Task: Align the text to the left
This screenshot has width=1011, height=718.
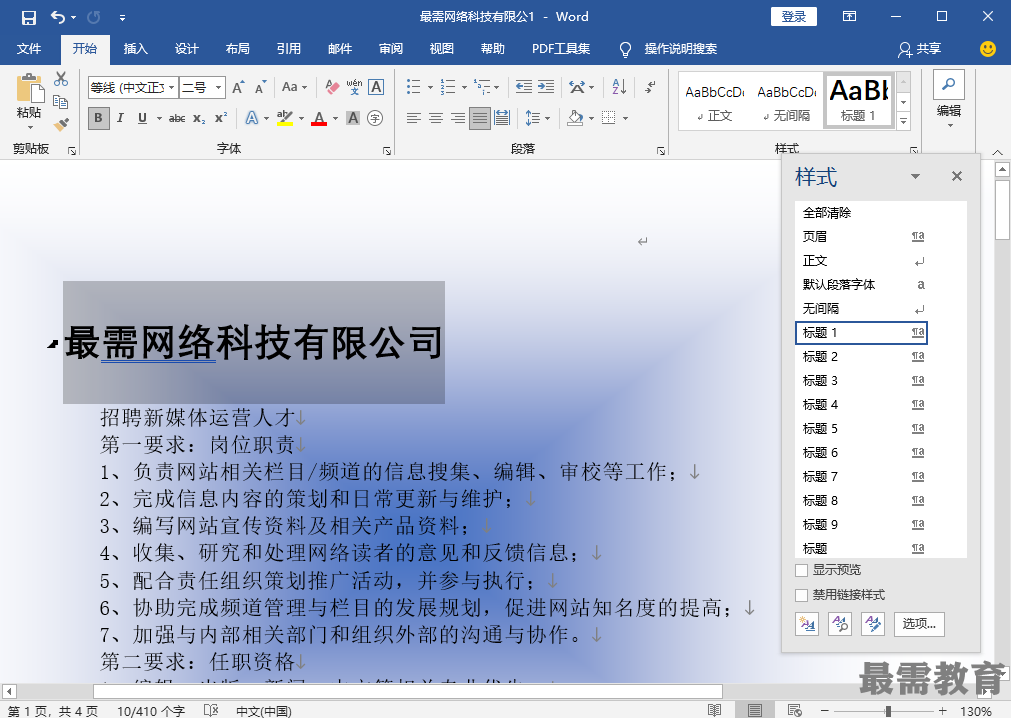Action: tap(413, 118)
